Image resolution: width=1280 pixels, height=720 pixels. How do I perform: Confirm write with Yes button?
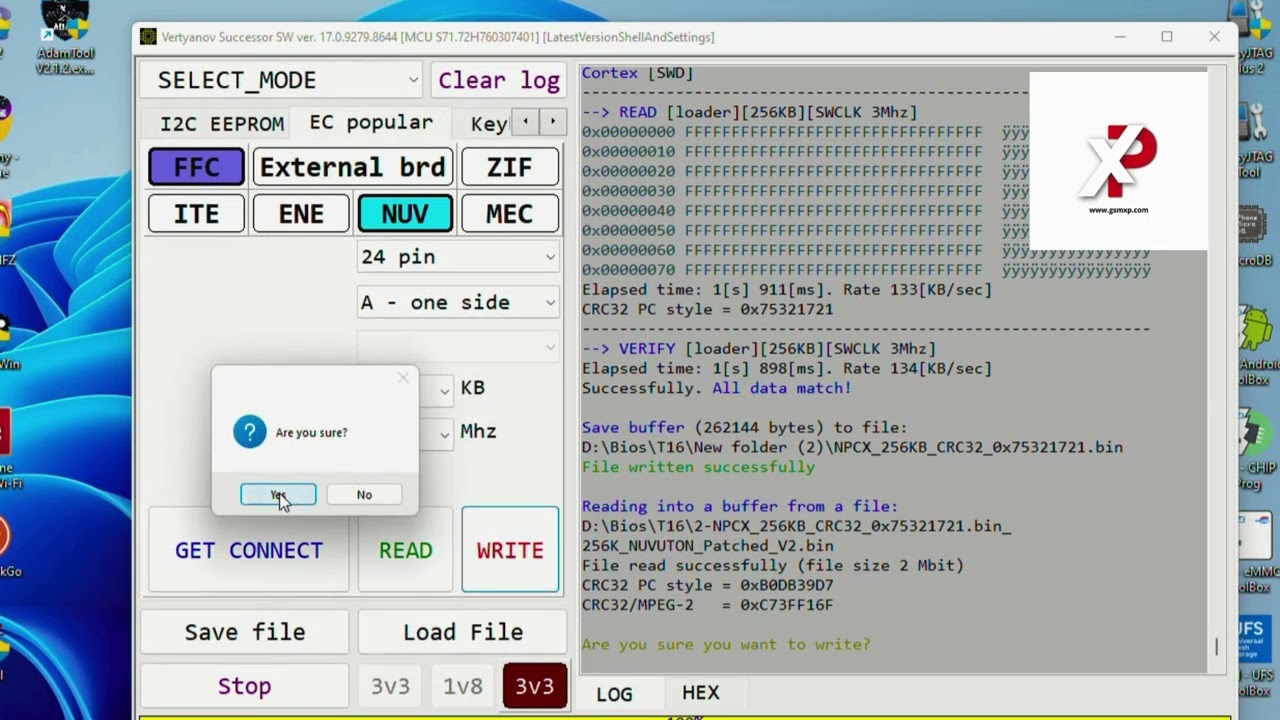click(x=278, y=495)
